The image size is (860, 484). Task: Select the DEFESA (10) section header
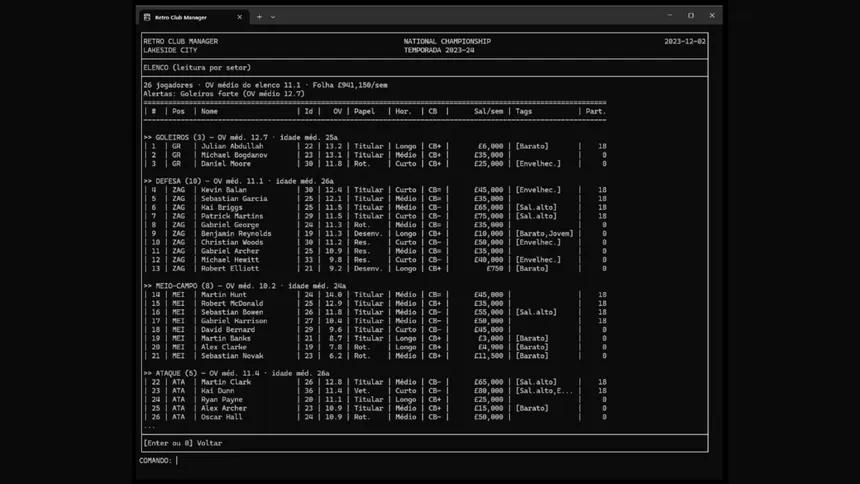pos(239,181)
